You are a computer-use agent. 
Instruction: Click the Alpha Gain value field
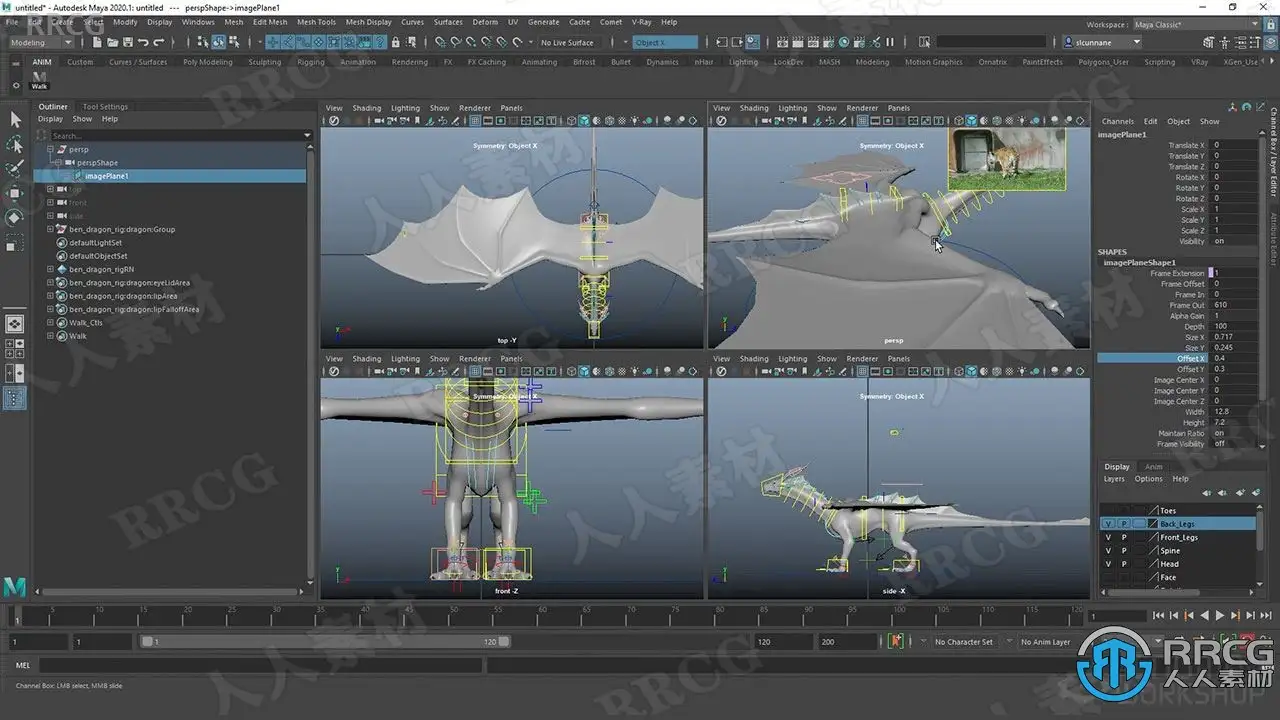[x=1232, y=316]
